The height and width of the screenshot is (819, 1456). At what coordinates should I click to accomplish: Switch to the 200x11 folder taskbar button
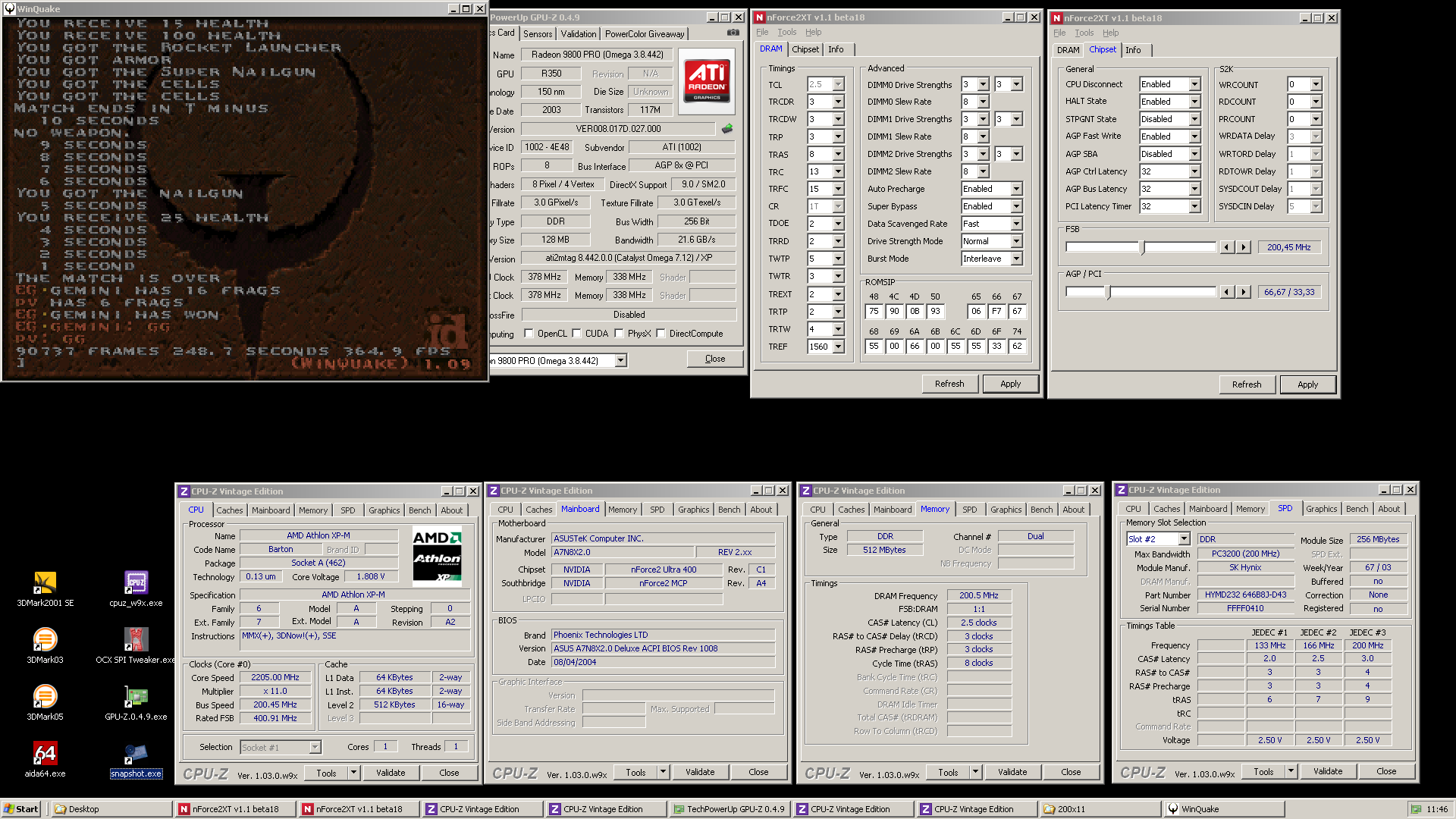tap(1100, 809)
